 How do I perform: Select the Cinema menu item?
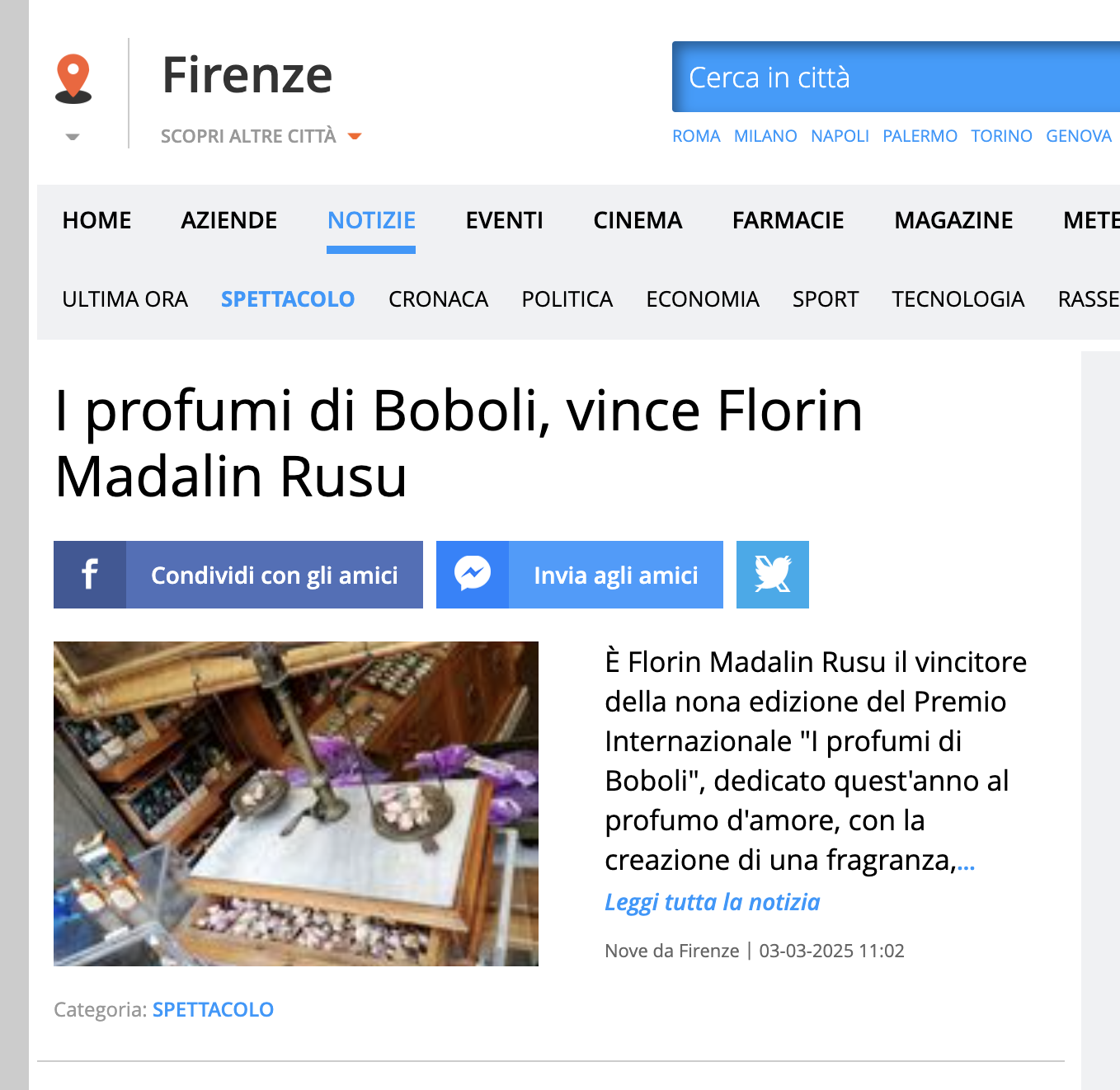tap(638, 220)
